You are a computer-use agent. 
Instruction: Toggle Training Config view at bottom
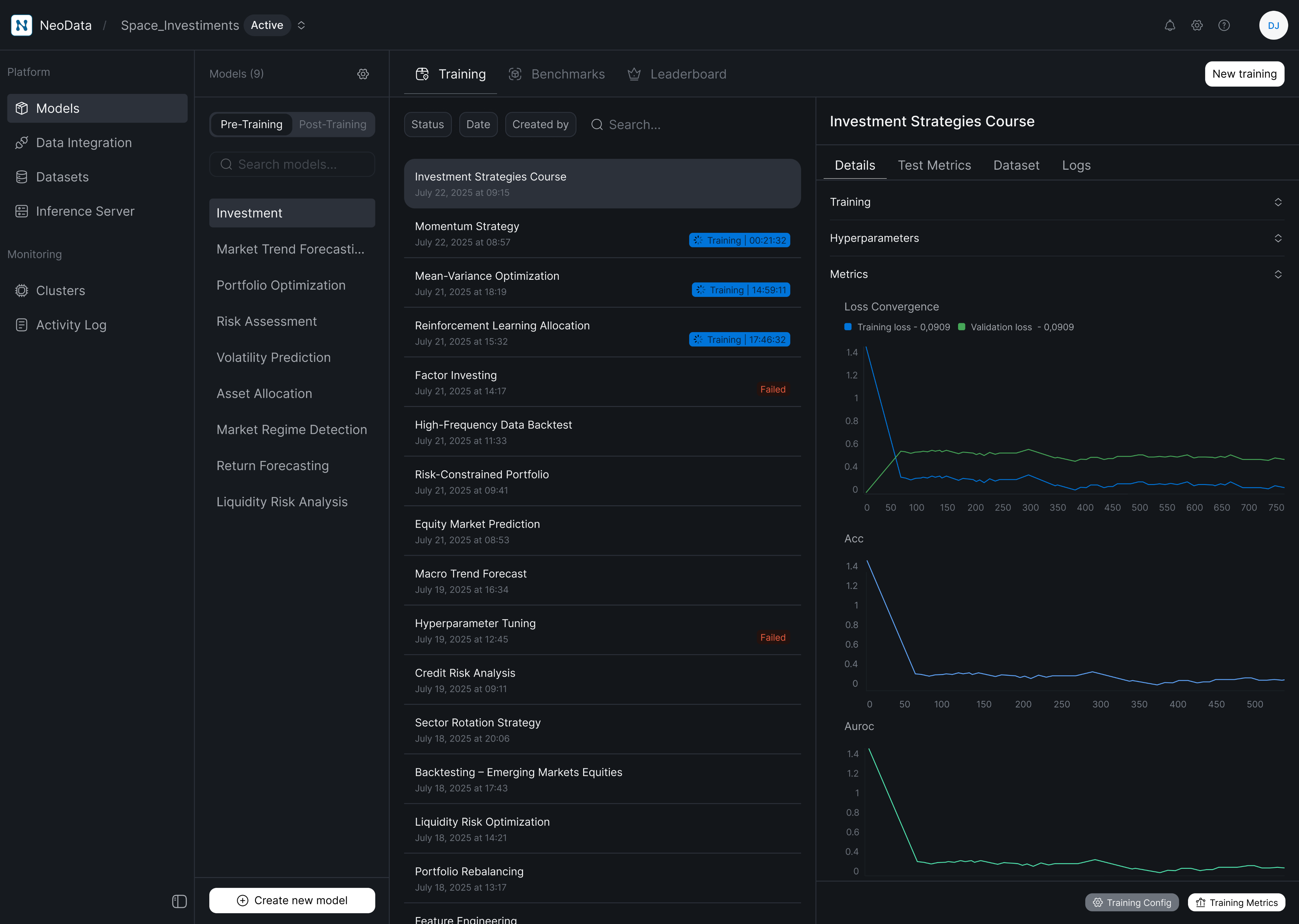pyautogui.click(x=1132, y=902)
